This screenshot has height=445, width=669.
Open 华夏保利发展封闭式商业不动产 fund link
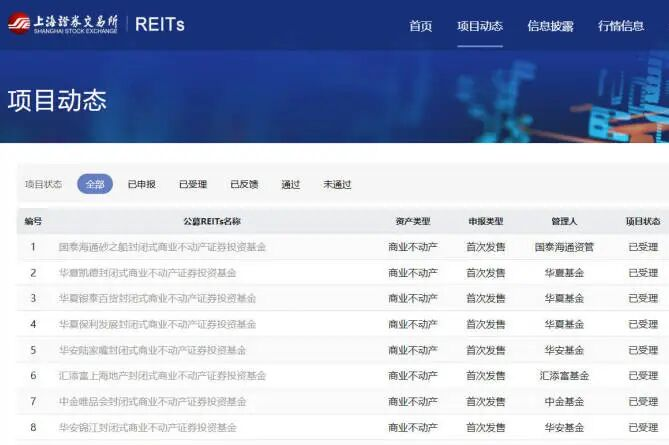pos(157,325)
